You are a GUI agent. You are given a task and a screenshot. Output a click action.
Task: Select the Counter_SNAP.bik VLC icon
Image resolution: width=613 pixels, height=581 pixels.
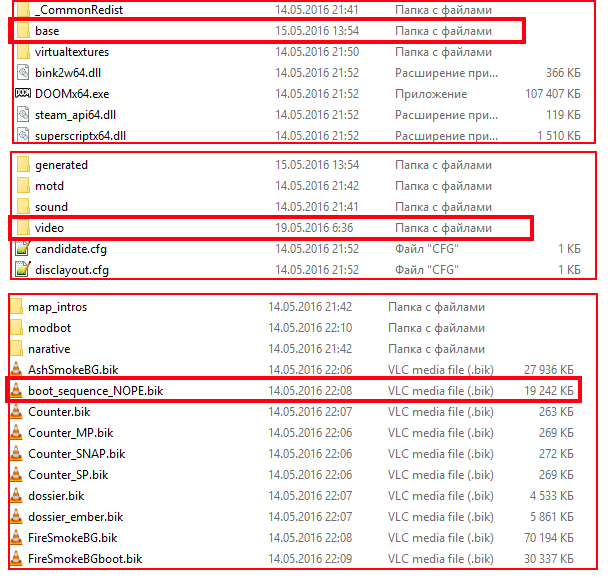(x=16, y=453)
